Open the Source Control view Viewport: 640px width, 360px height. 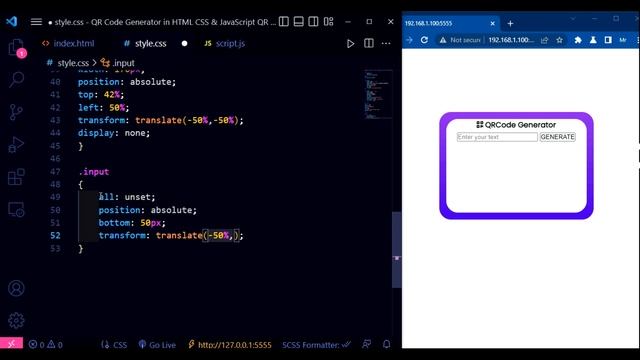[16, 112]
